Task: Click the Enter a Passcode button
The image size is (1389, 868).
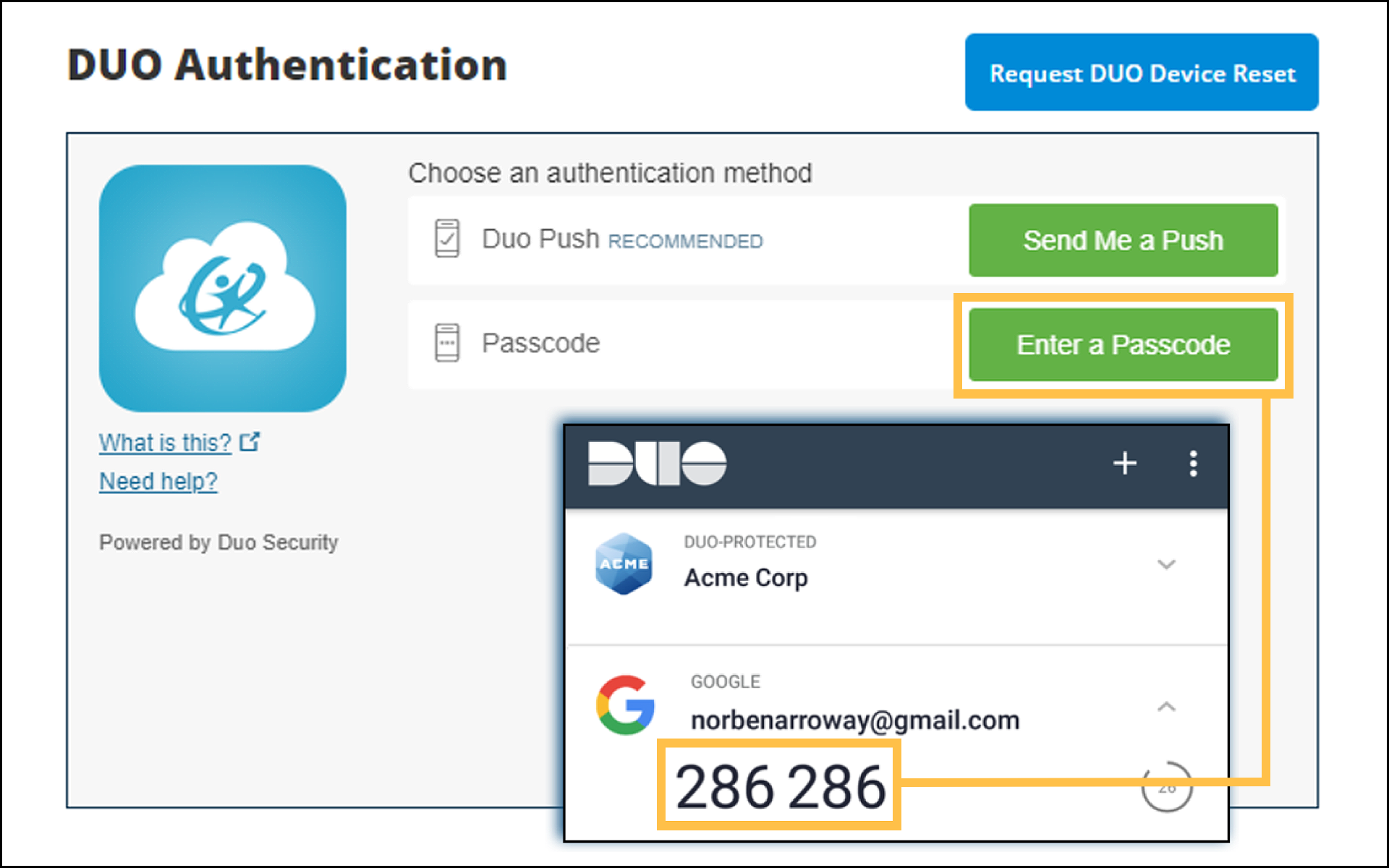Action: tap(1123, 345)
